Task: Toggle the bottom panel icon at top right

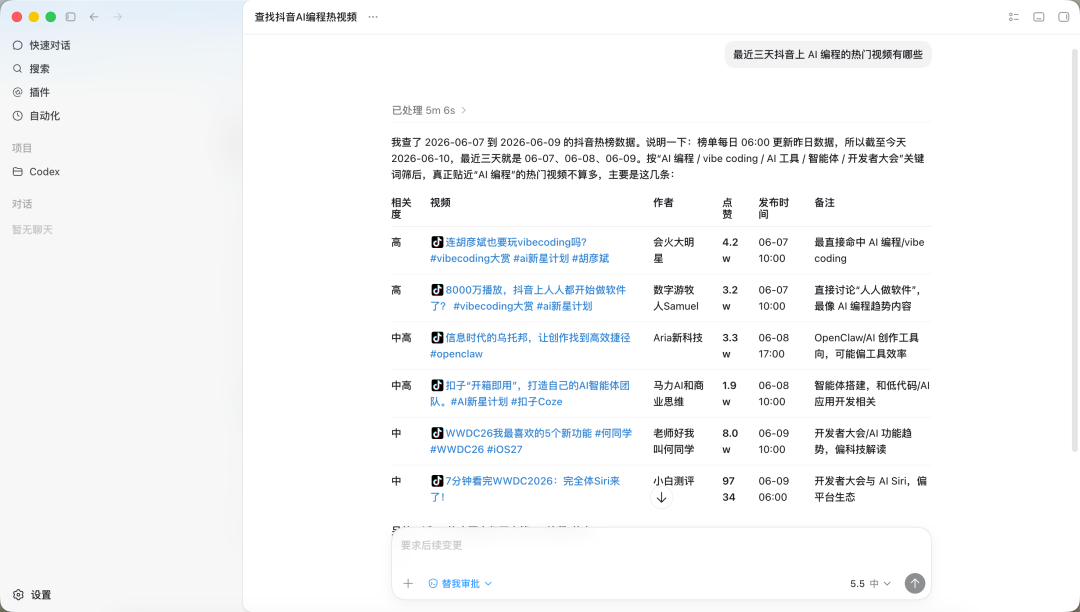Action: click(x=1039, y=17)
